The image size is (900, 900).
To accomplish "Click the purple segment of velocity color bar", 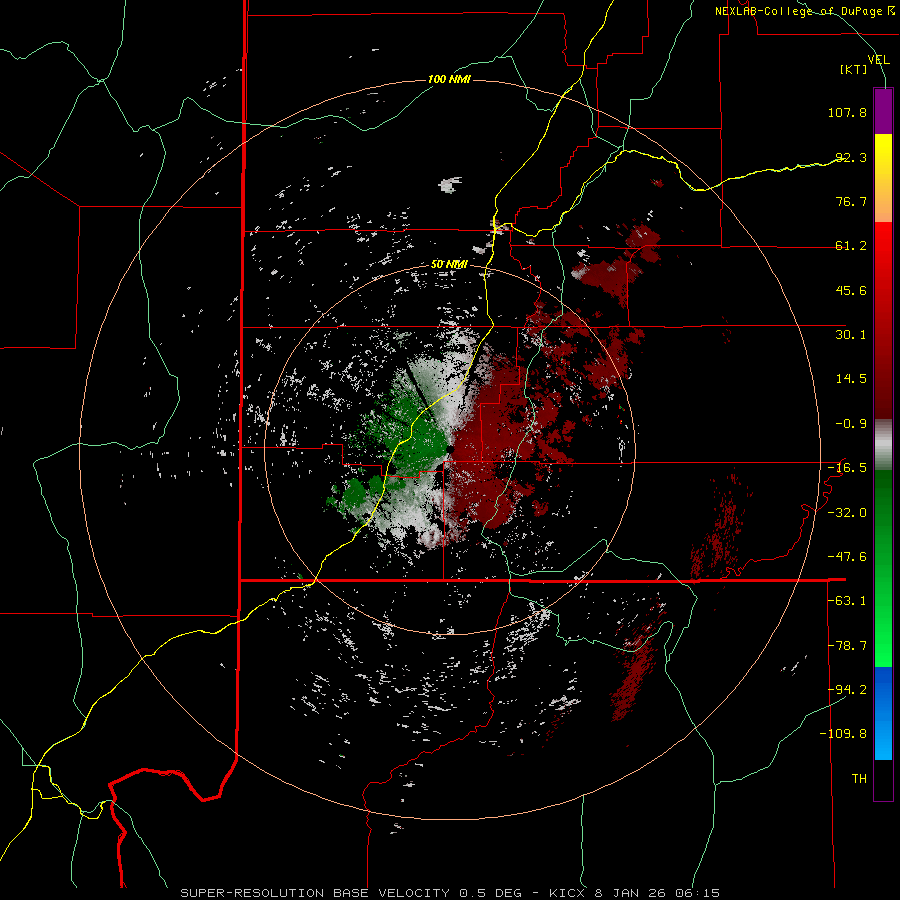I will tap(883, 112).
